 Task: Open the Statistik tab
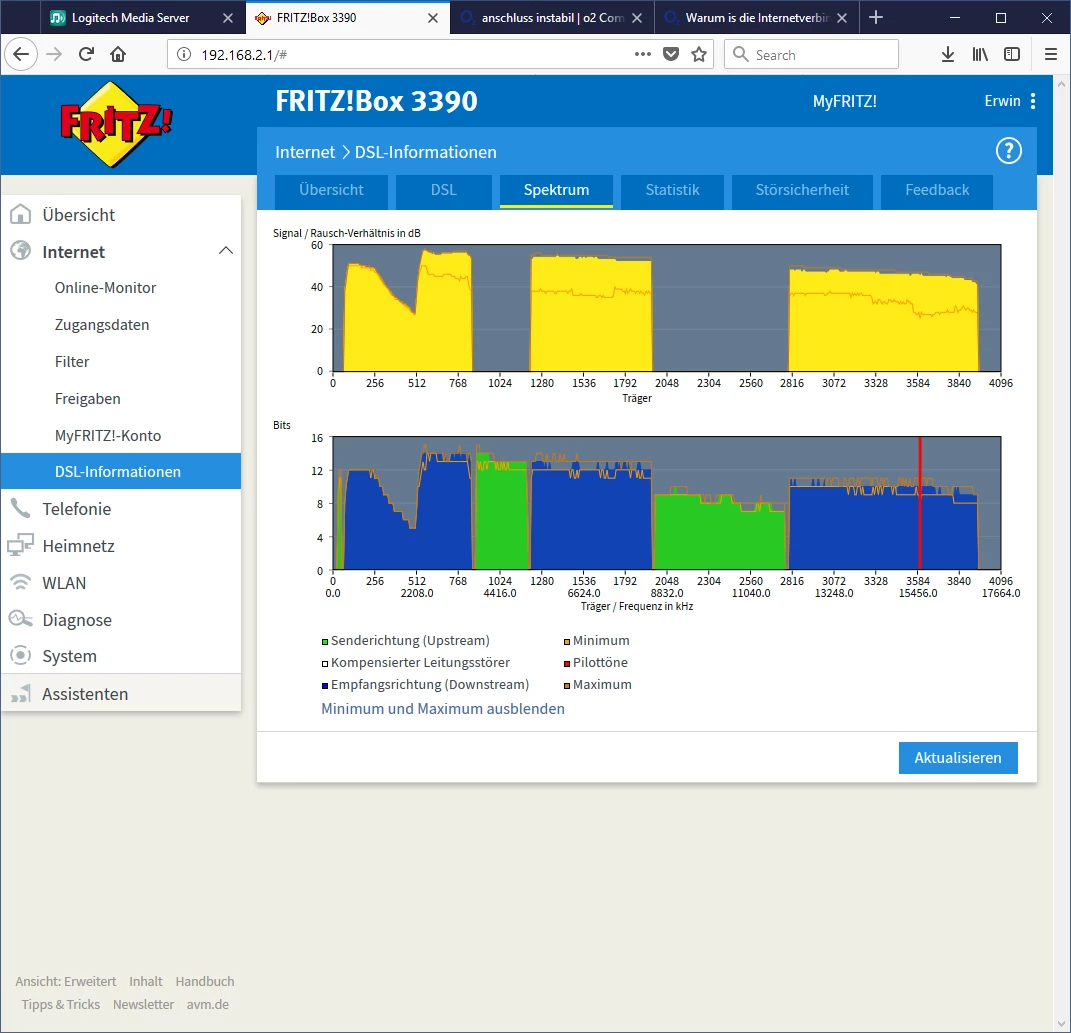672,191
